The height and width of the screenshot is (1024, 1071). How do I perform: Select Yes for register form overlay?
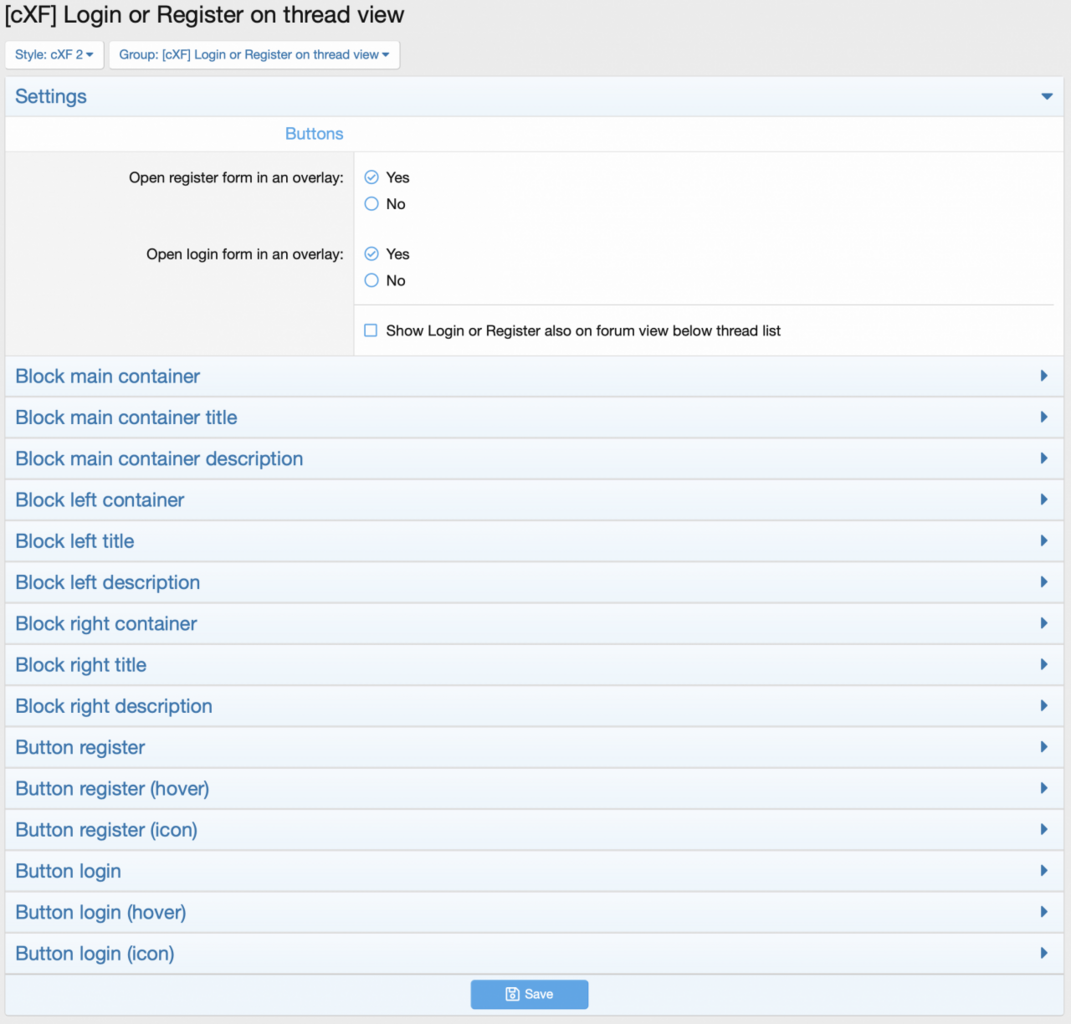[372, 177]
